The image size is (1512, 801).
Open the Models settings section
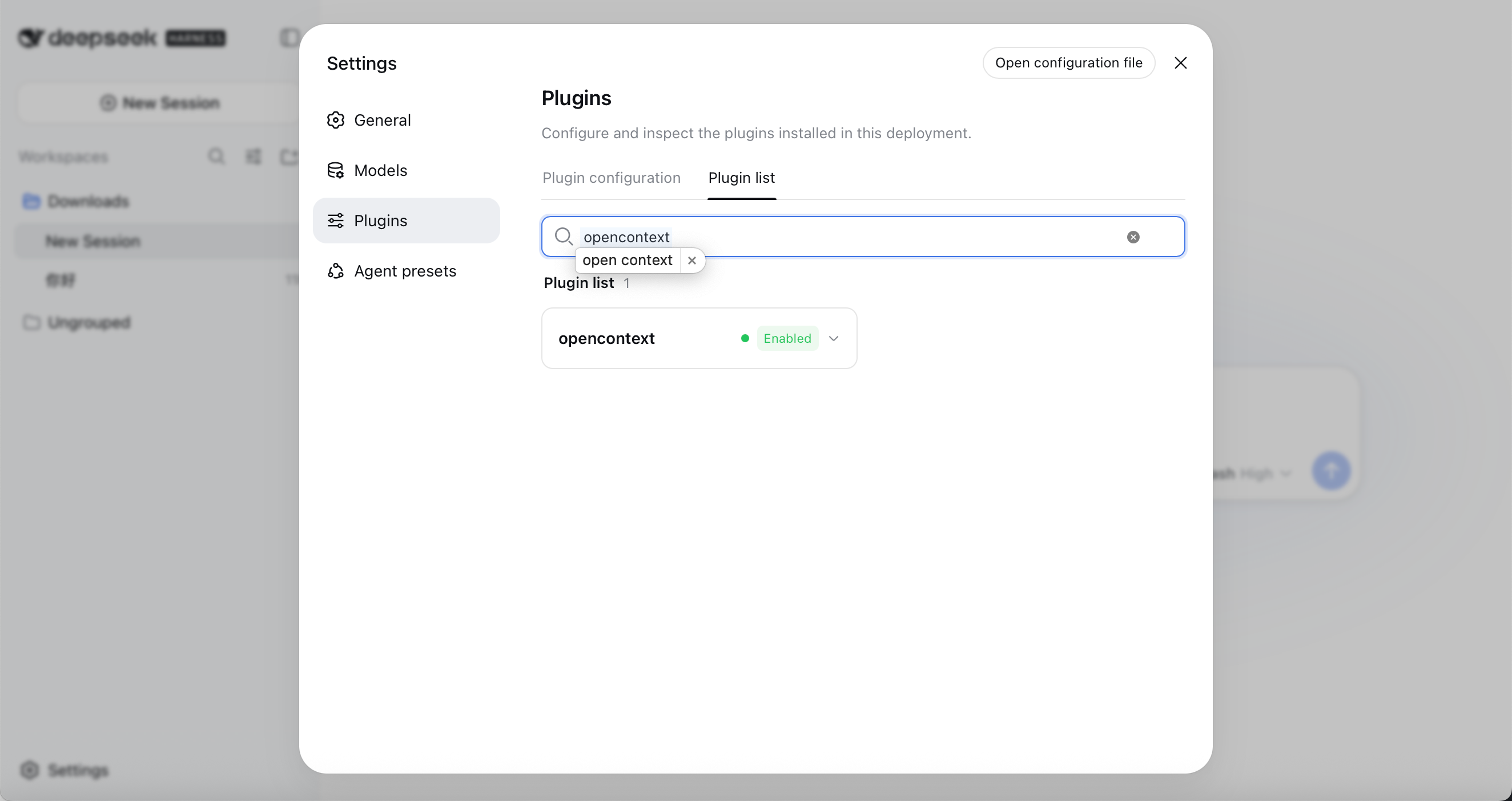(x=406, y=170)
